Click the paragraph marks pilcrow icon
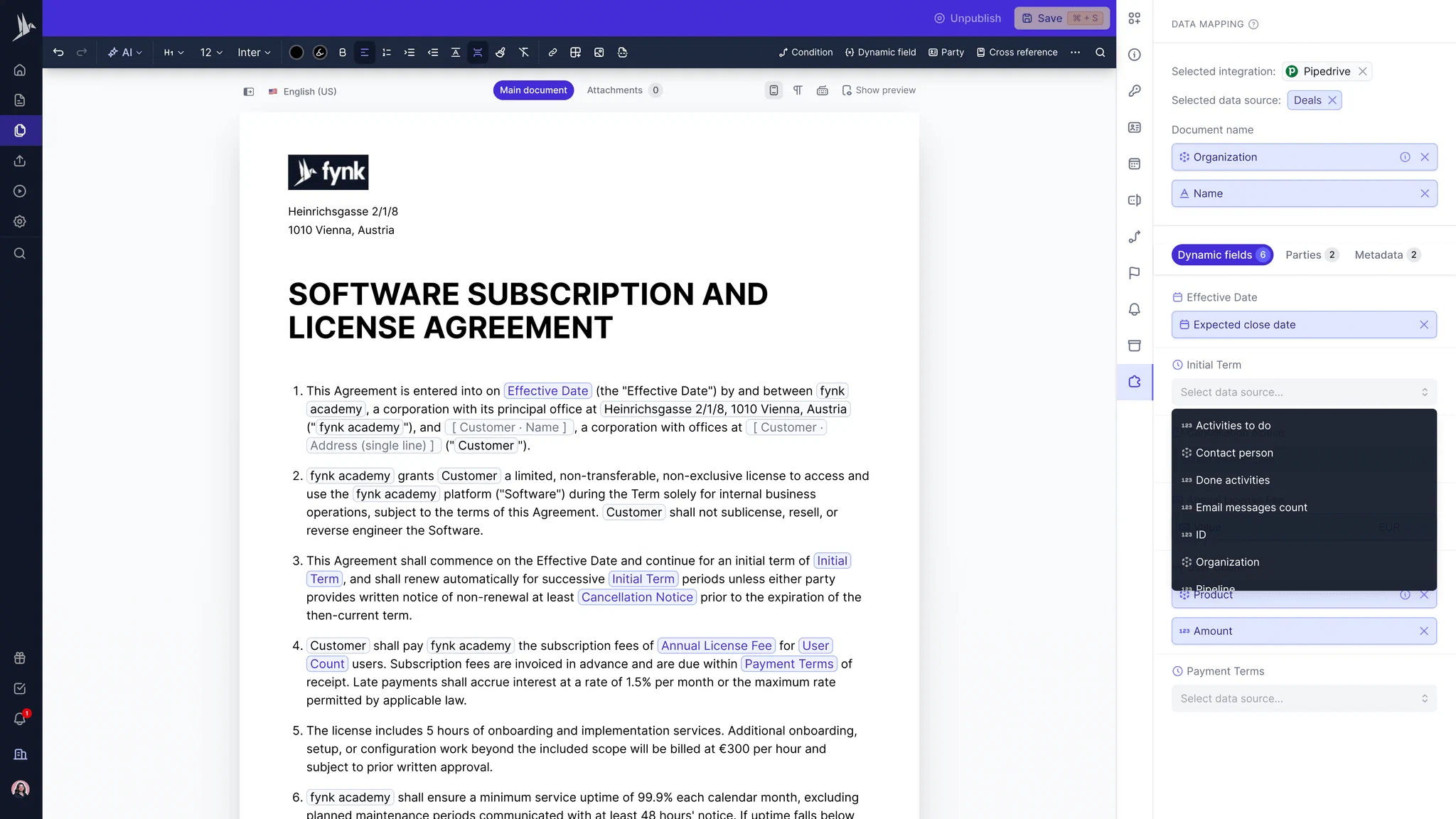Viewport: 1456px width, 819px height. 798,90
